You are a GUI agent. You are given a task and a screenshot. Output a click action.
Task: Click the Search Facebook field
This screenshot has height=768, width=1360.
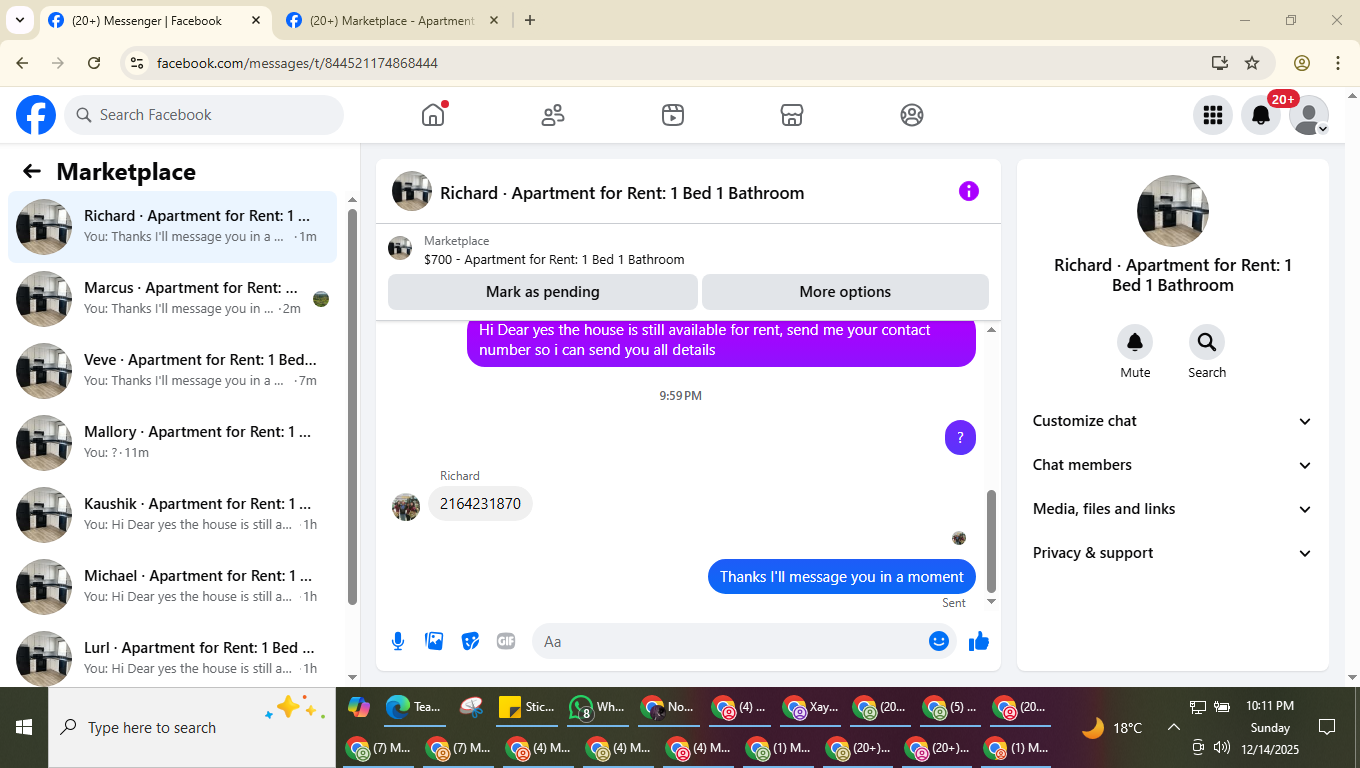[x=204, y=115]
